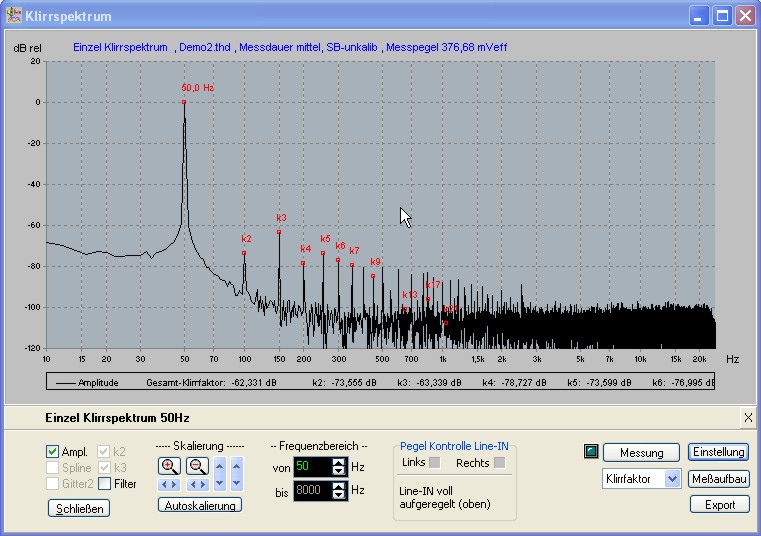This screenshot has width=761, height=536.
Task: Click horizontal shift arrows below zoom out
Action: [197, 485]
